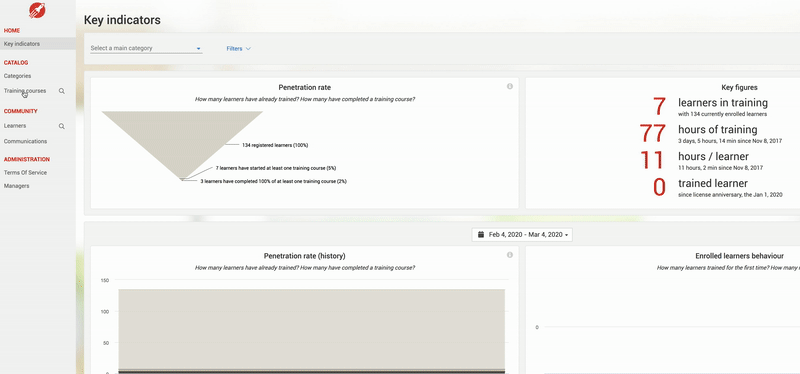The height and width of the screenshot is (374, 800).
Task: Click calendar icon in date range picker
Action: (x=481, y=235)
